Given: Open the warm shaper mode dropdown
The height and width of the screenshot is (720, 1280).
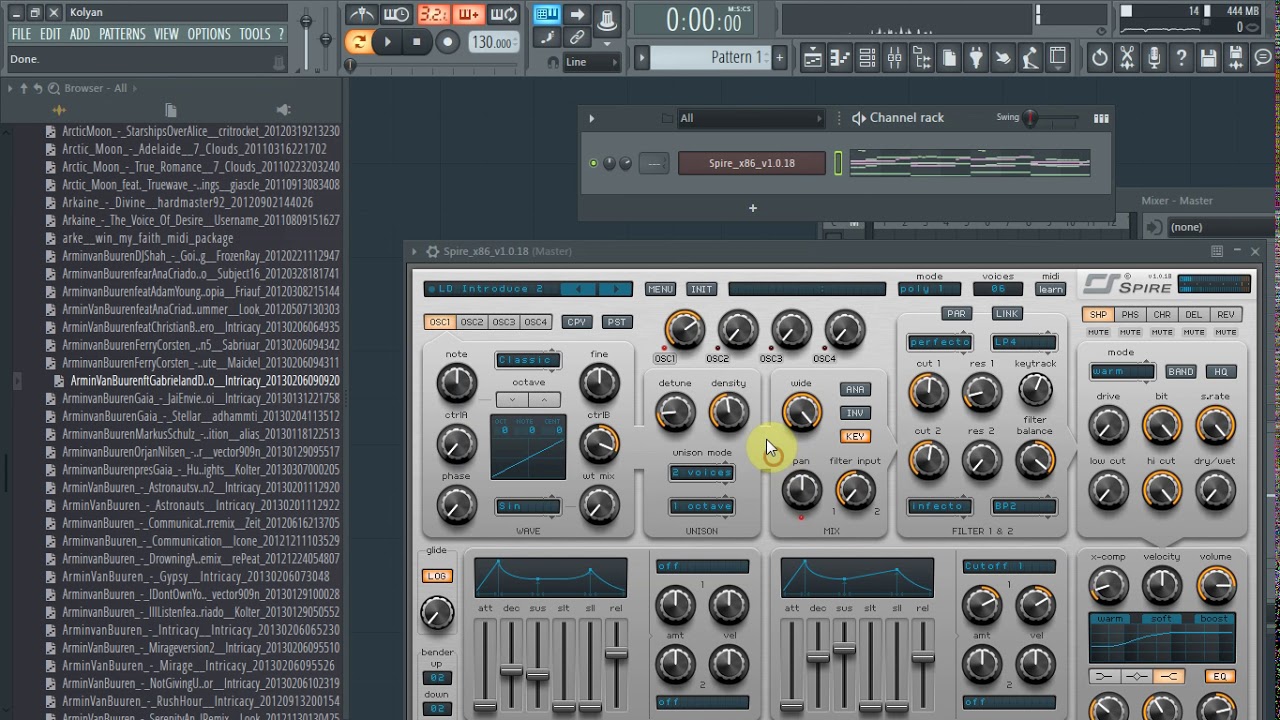Looking at the screenshot, I should (x=1123, y=372).
